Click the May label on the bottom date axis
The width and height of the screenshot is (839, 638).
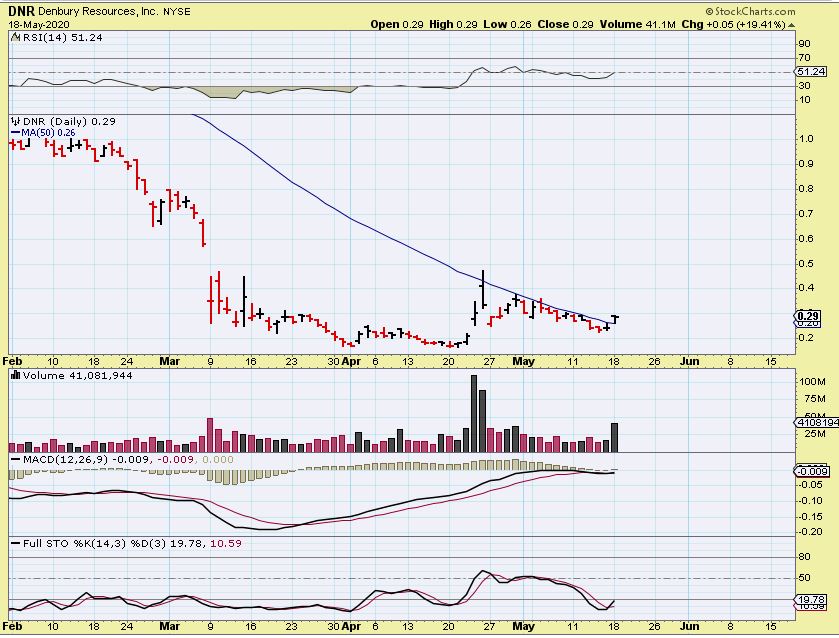(523, 626)
